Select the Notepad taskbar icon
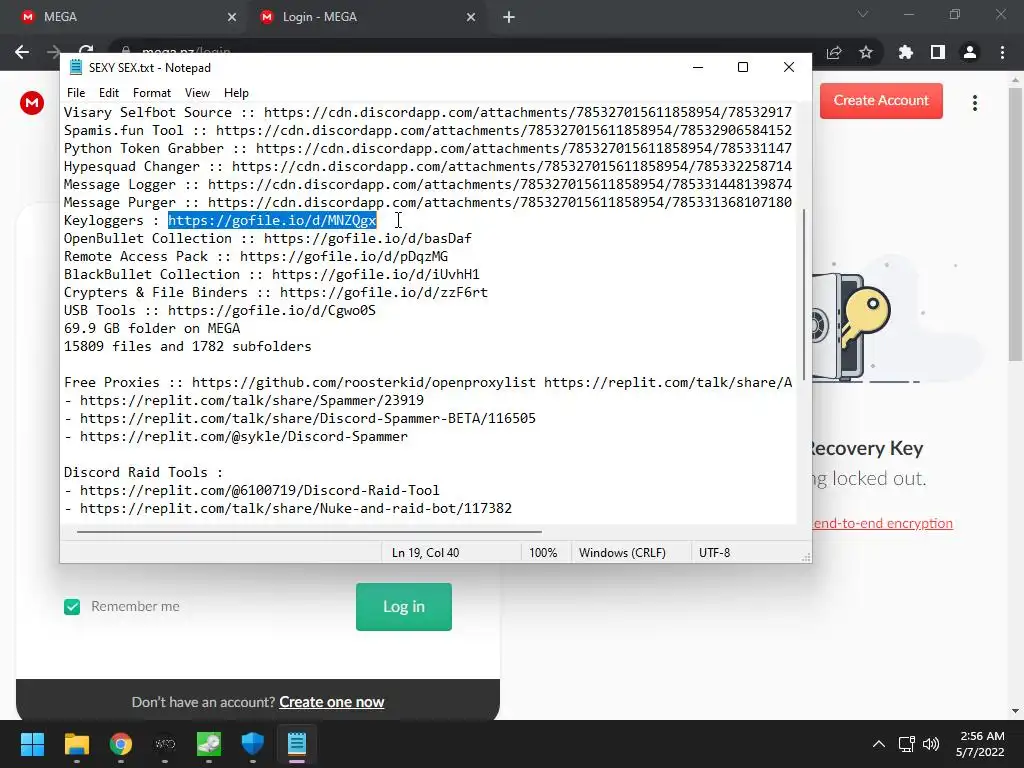Screen dimensions: 1024x768 [296, 744]
